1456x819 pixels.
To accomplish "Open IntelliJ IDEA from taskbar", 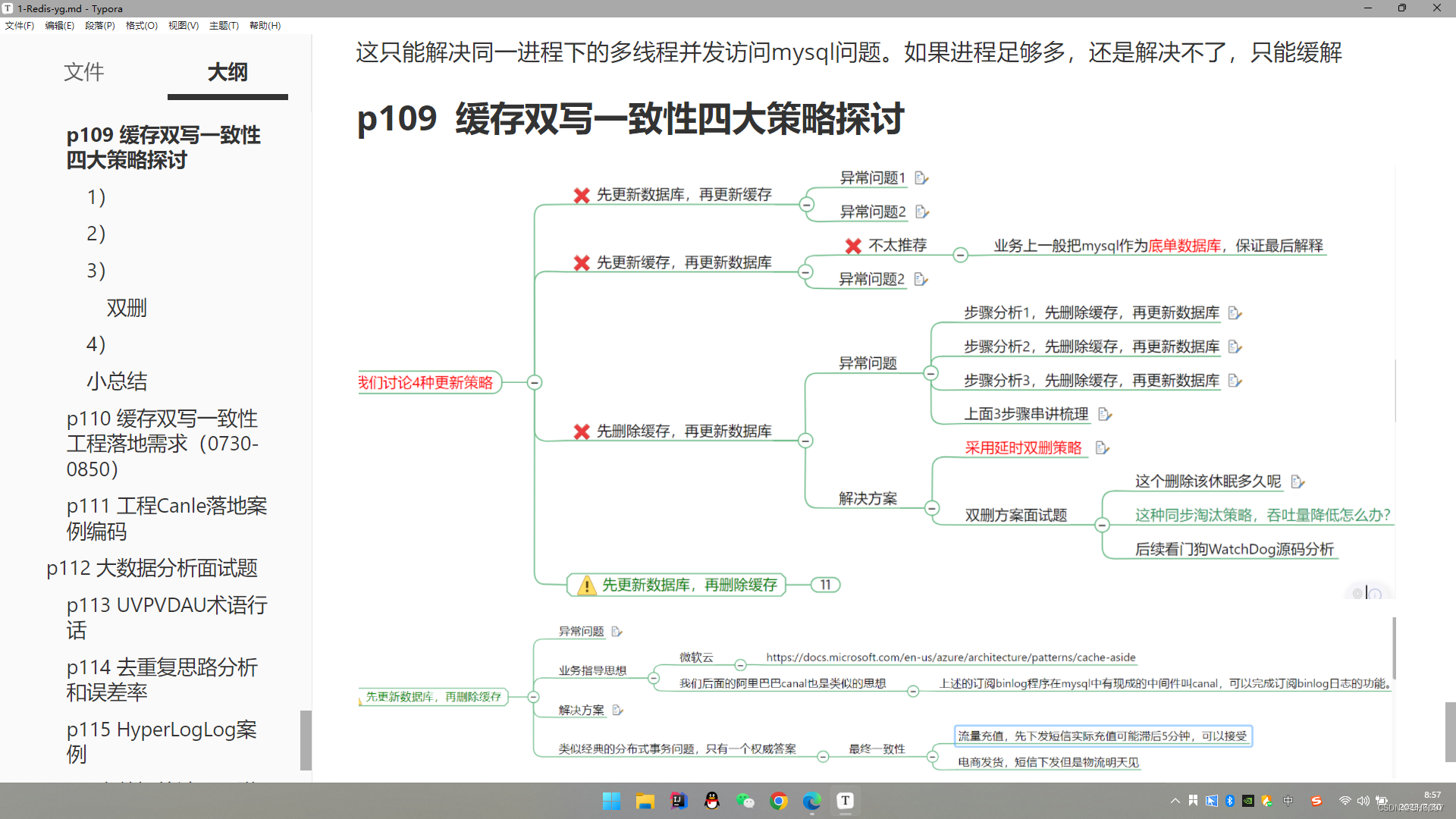I will tap(678, 801).
